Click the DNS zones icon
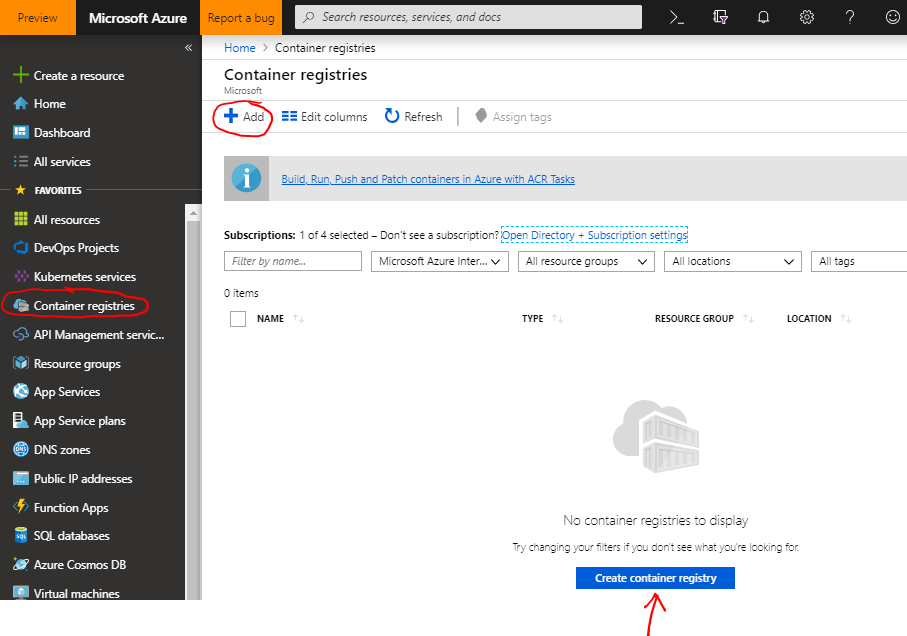This screenshot has height=636, width=907. tap(20, 449)
